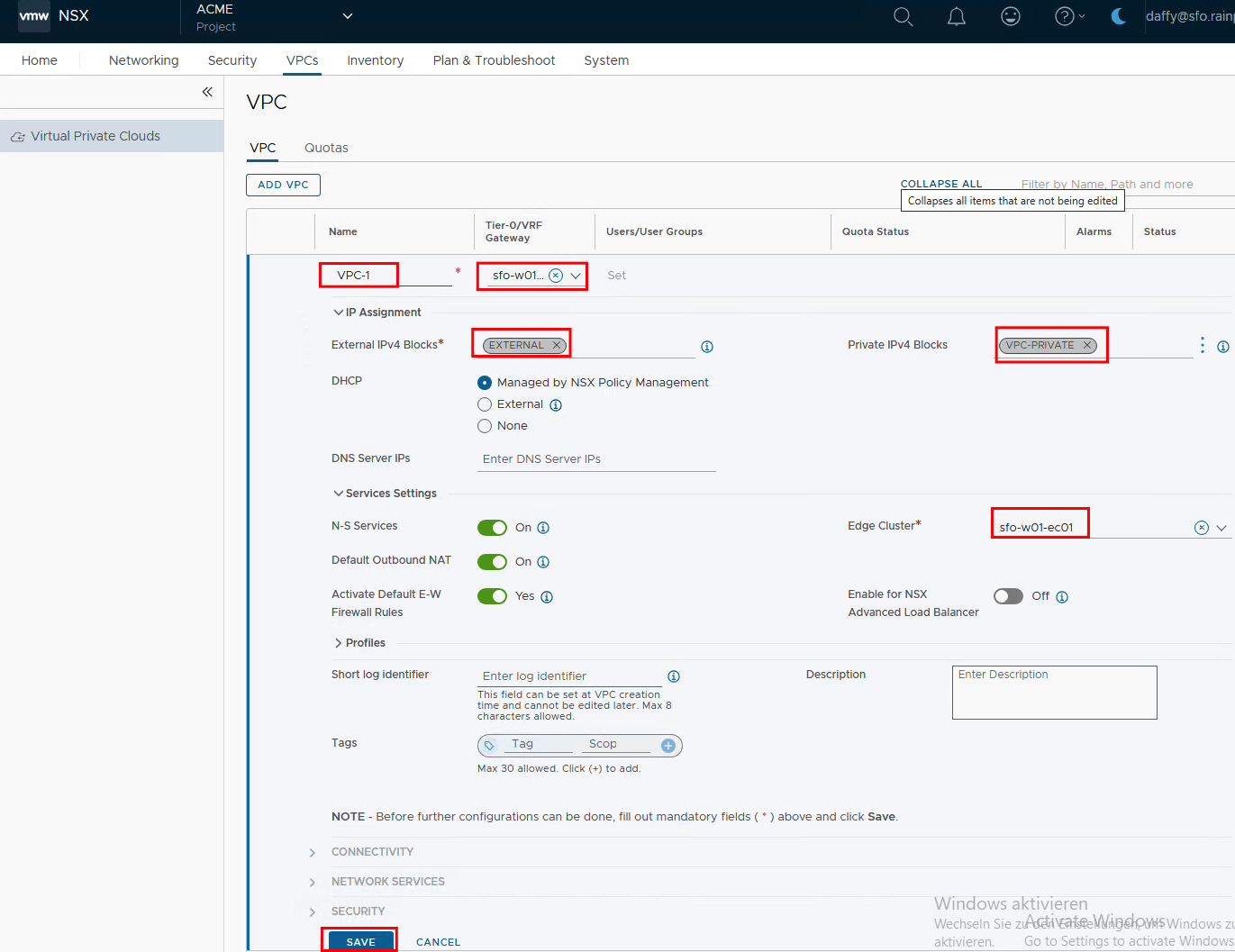
Task: Turn off the N-S Services toggle
Action: (x=492, y=528)
